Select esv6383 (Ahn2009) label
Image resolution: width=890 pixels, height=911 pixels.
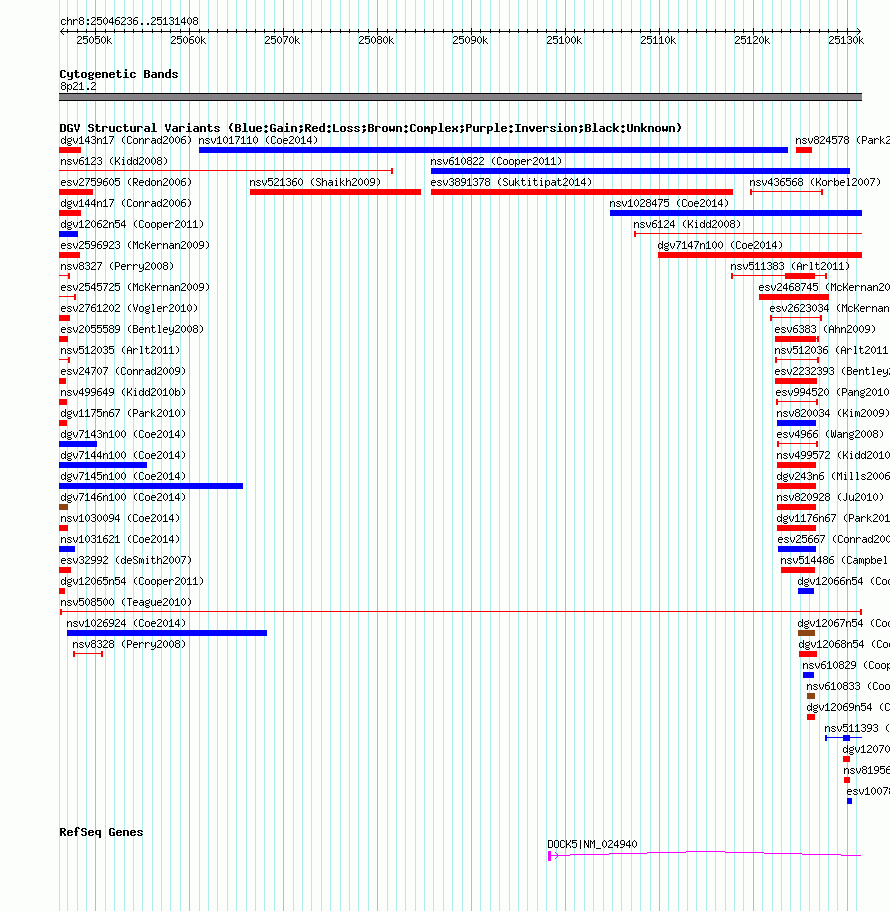click(x=825, y=328)
